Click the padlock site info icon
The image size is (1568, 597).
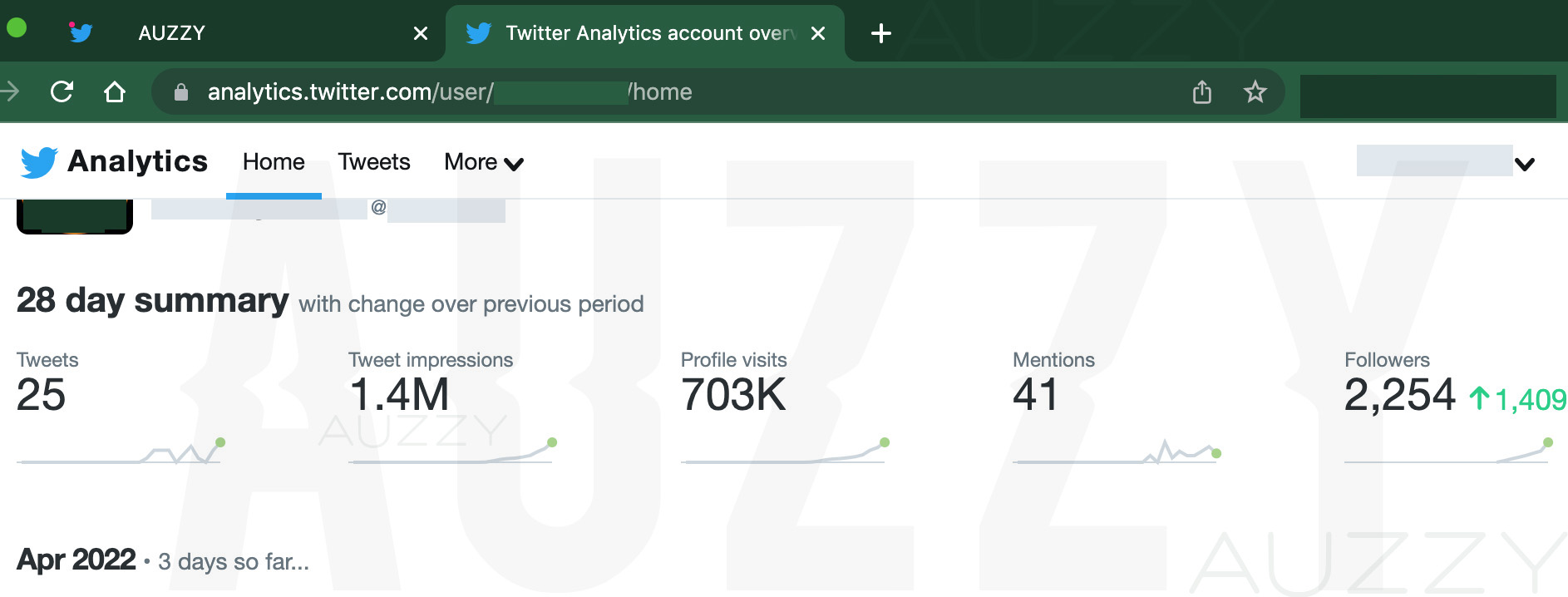pos(180,92)
